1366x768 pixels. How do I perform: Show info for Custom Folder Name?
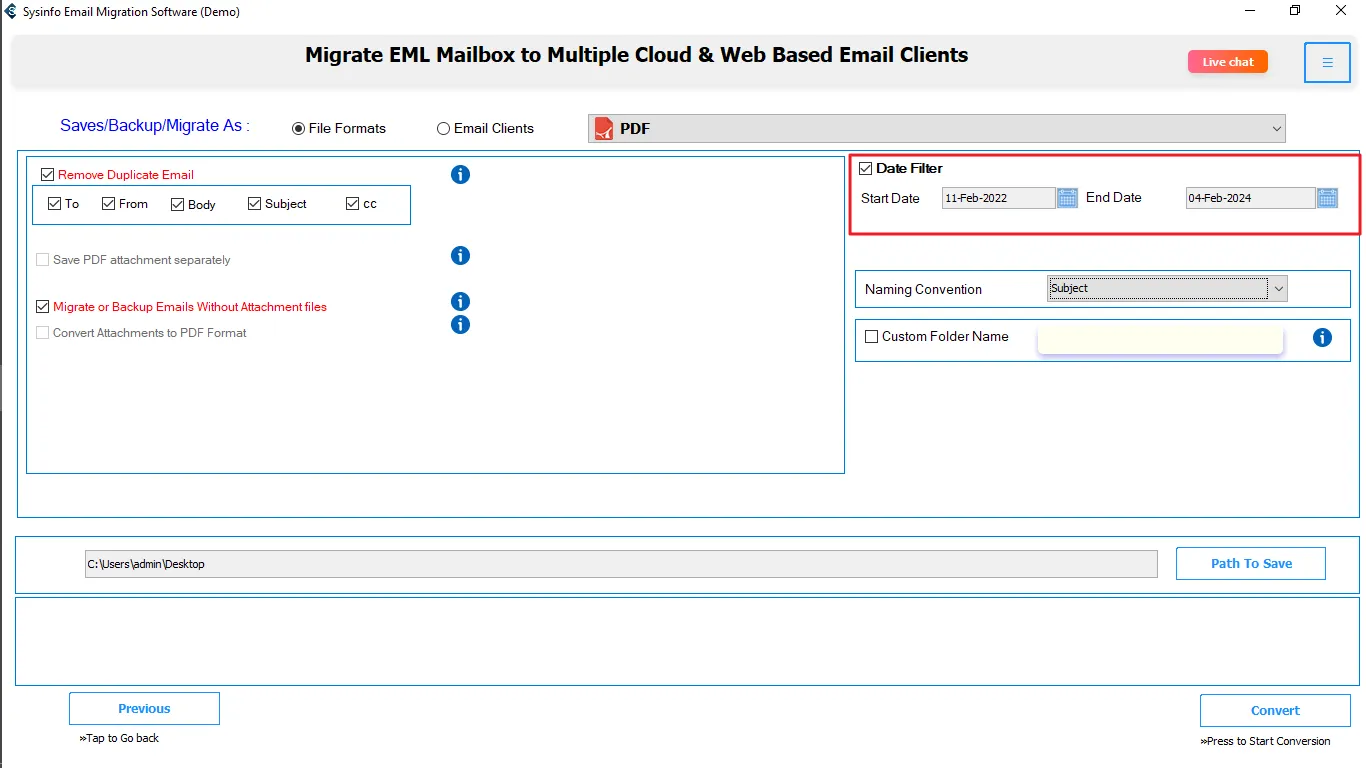coord(1322,338)
